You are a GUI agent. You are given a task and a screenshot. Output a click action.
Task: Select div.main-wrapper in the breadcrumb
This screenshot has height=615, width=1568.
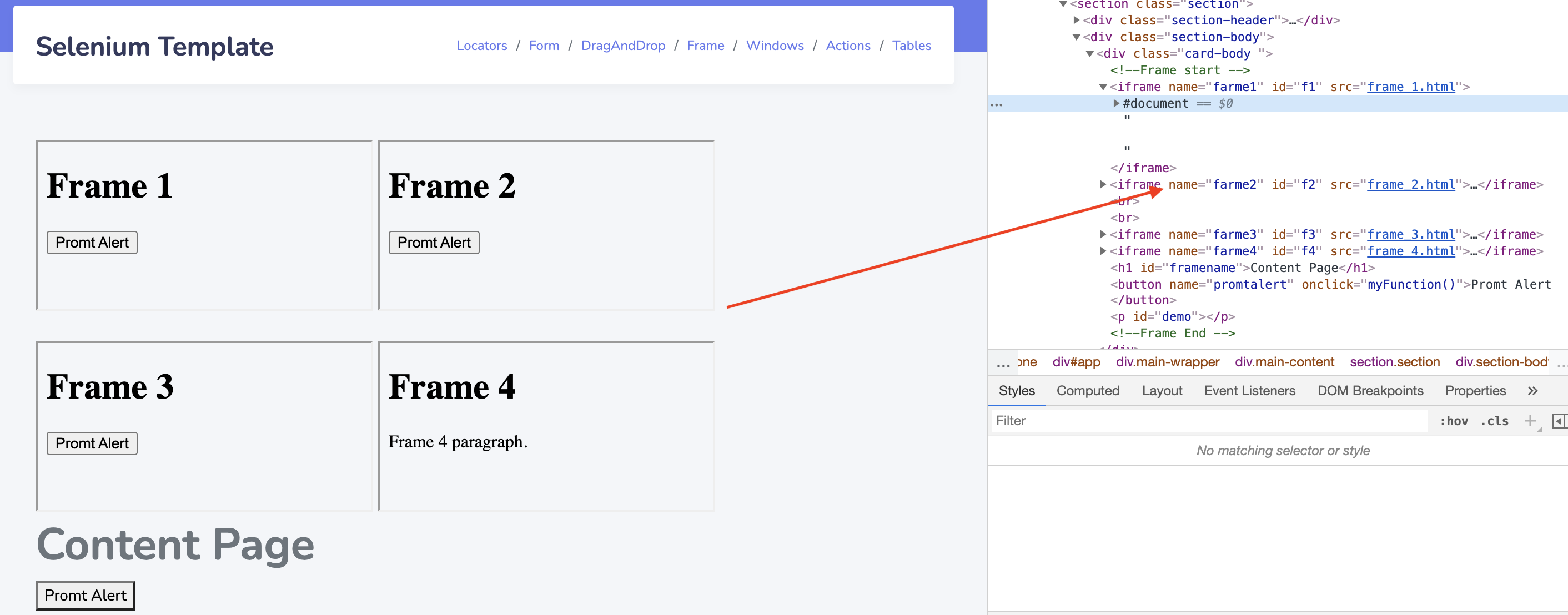pyautogui.click(x=1167, y=362)
